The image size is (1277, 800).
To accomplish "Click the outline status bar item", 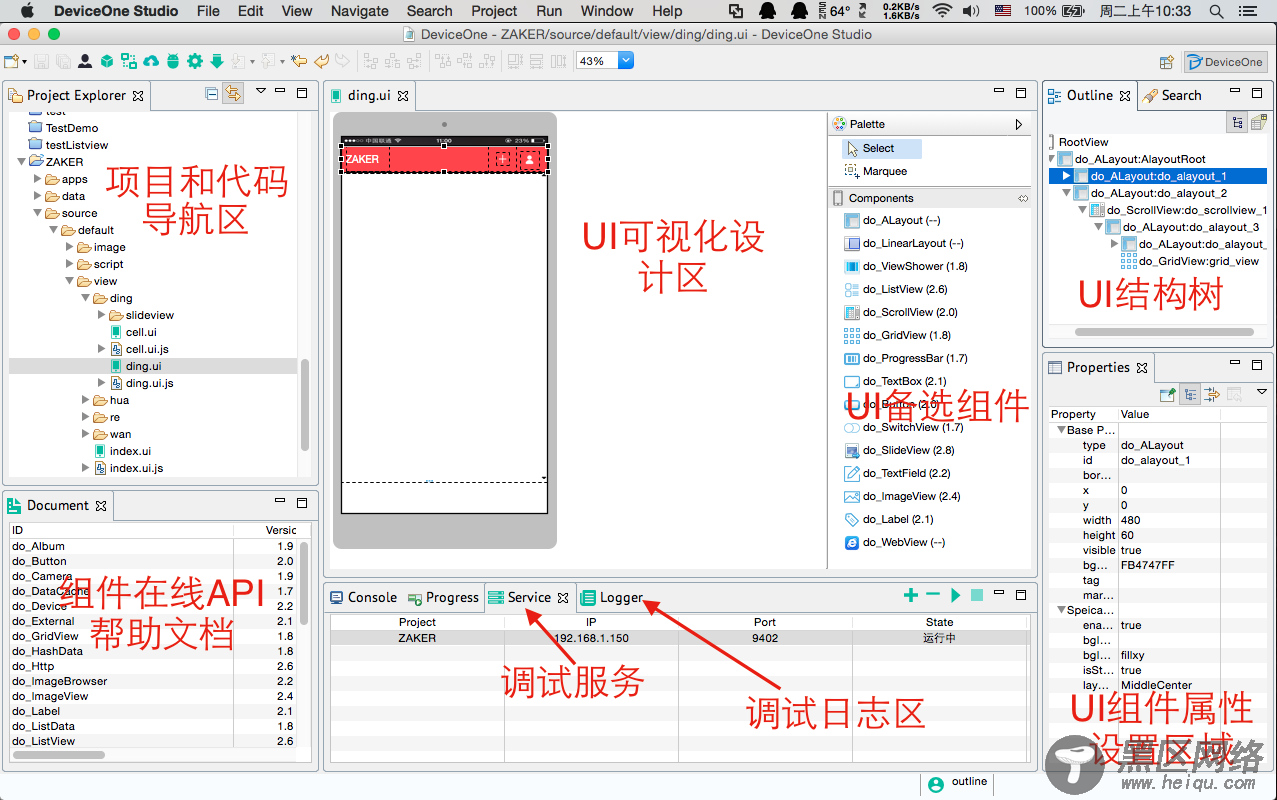I will [957, 783].
